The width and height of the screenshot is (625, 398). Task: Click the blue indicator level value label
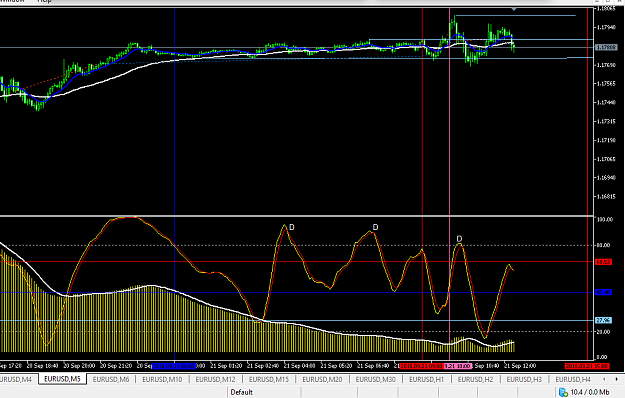pos(603,292)
